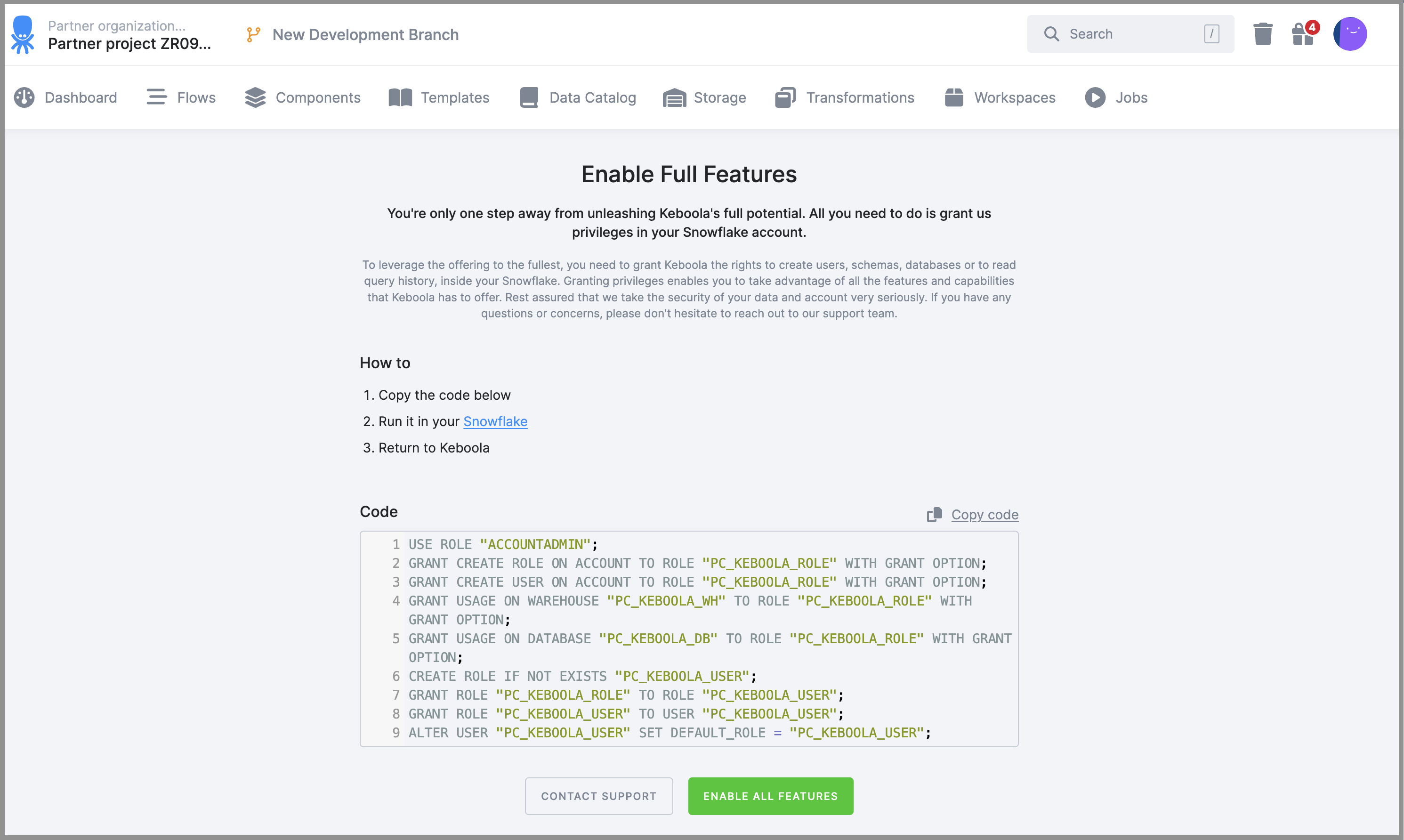The image size is (1404, 840).
Task: Click the Enable Full Features heading
Action: coord(689,174)
